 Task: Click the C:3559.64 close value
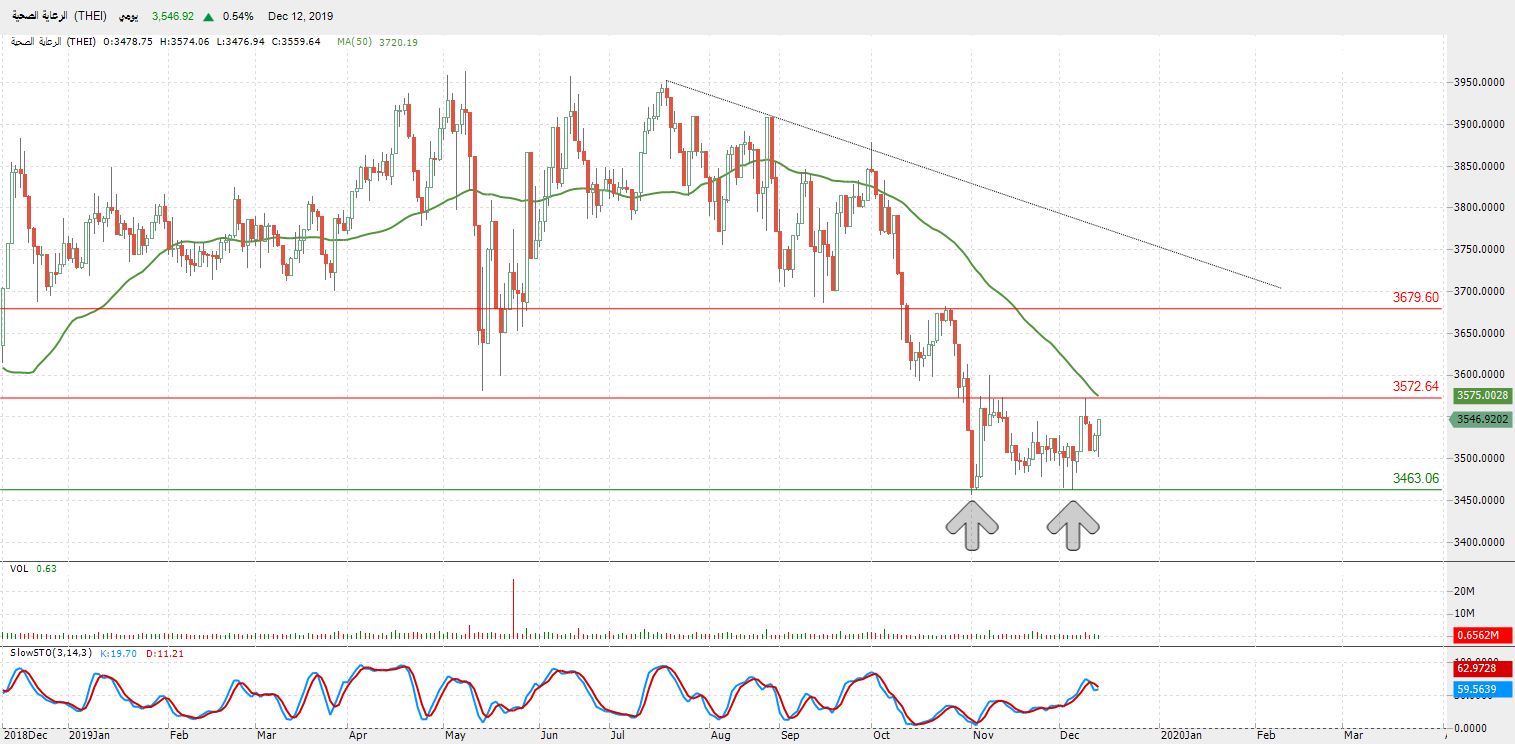click(294, 42)
